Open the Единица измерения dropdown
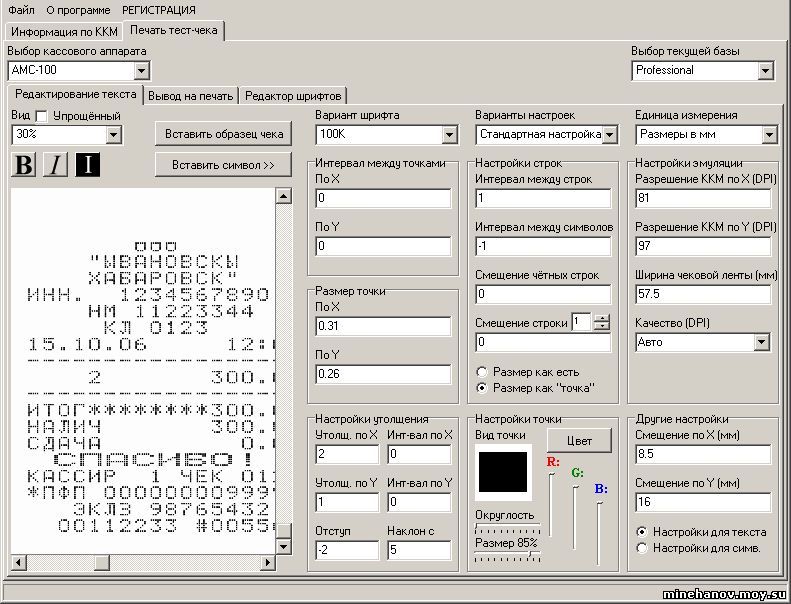 pos(769,135)
